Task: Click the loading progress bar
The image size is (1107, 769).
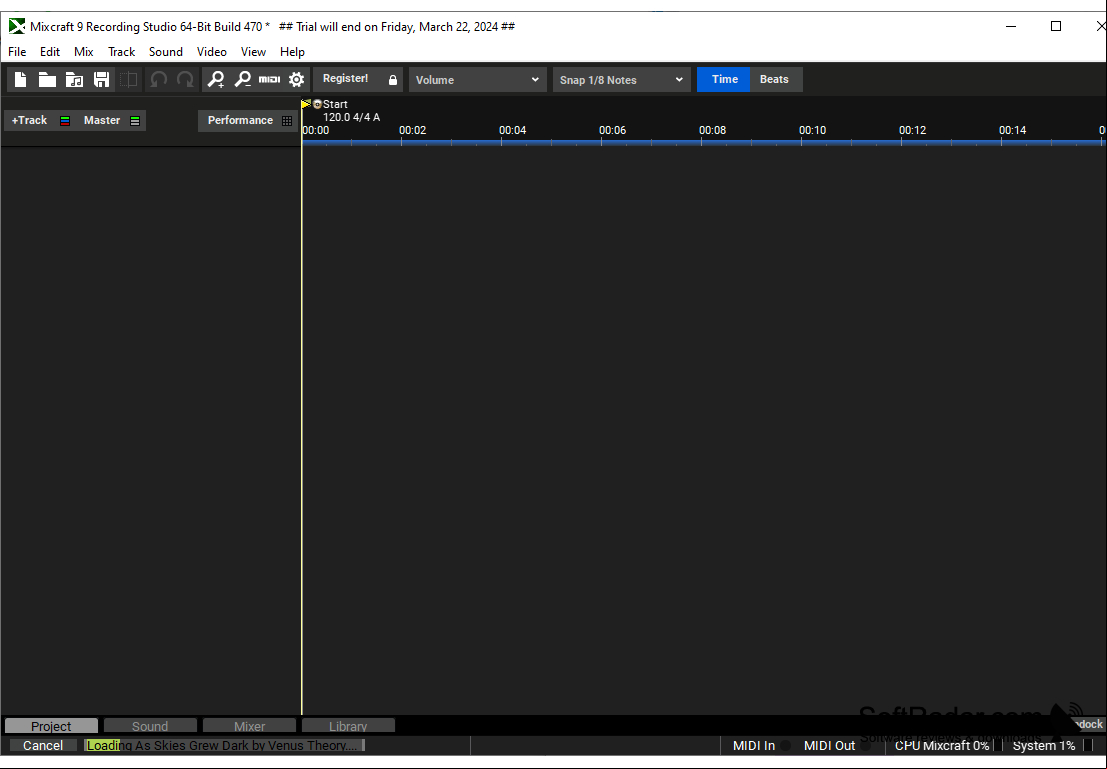Action: point(225,746)
